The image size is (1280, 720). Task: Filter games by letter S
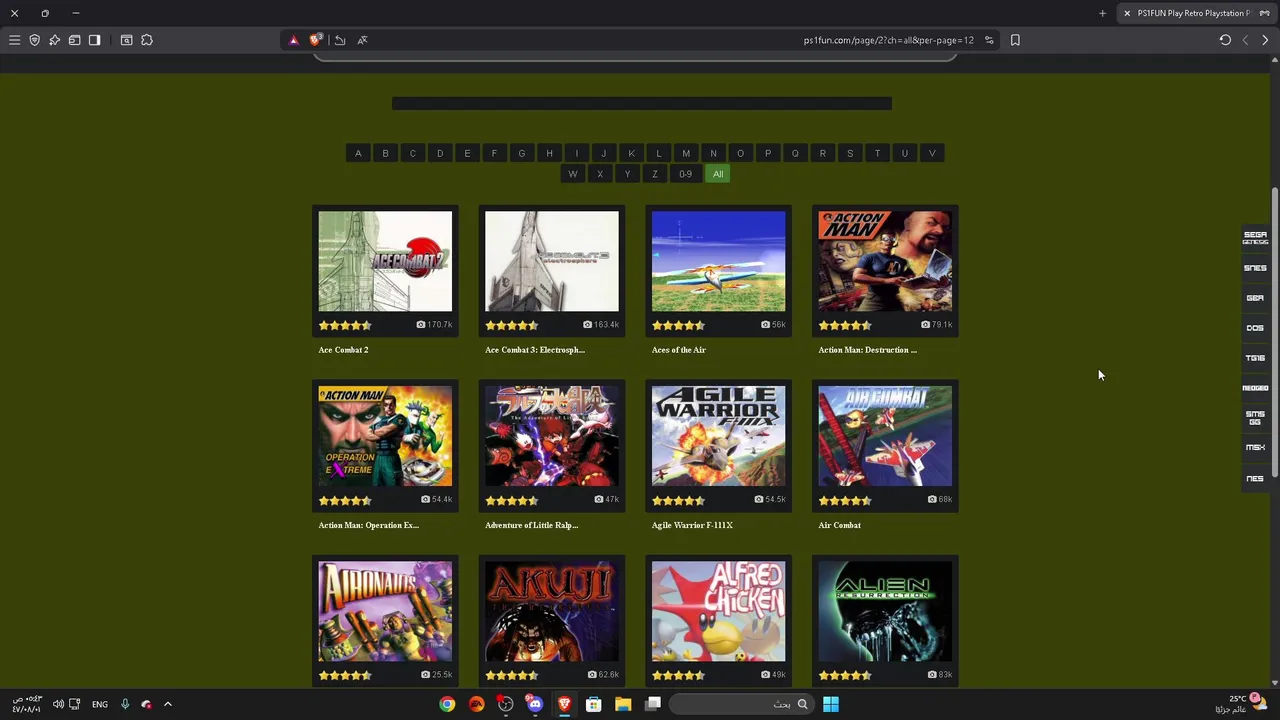850,153
